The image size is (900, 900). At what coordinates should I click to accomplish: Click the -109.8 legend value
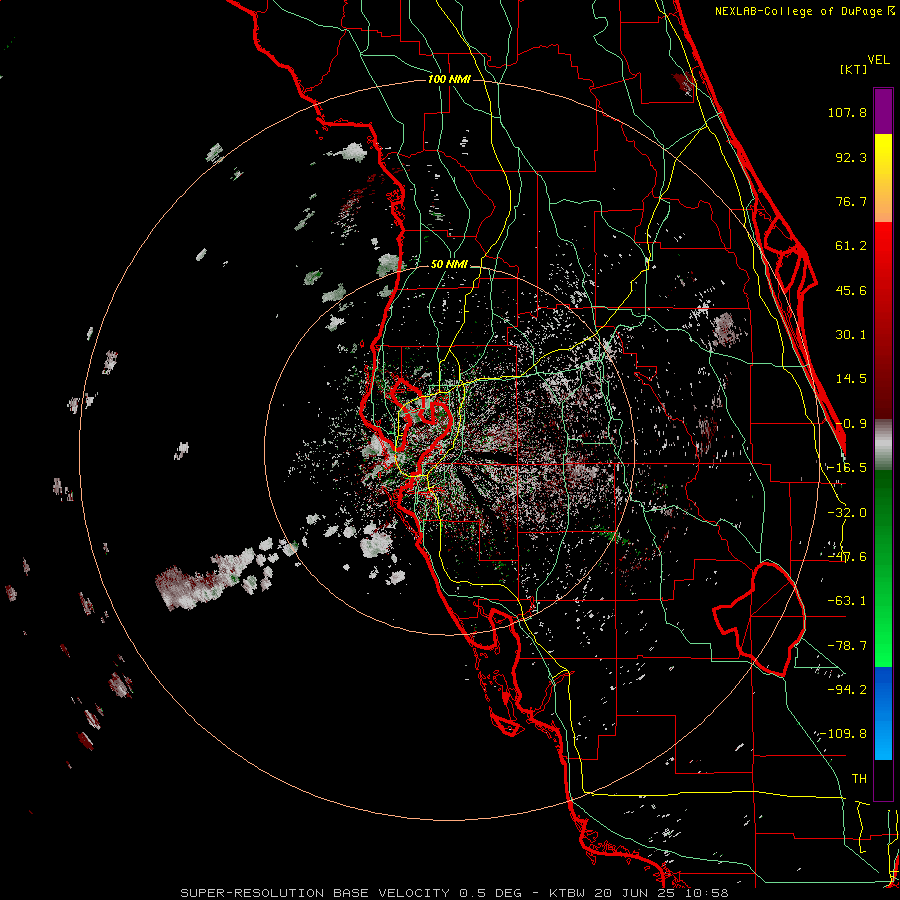843,734
